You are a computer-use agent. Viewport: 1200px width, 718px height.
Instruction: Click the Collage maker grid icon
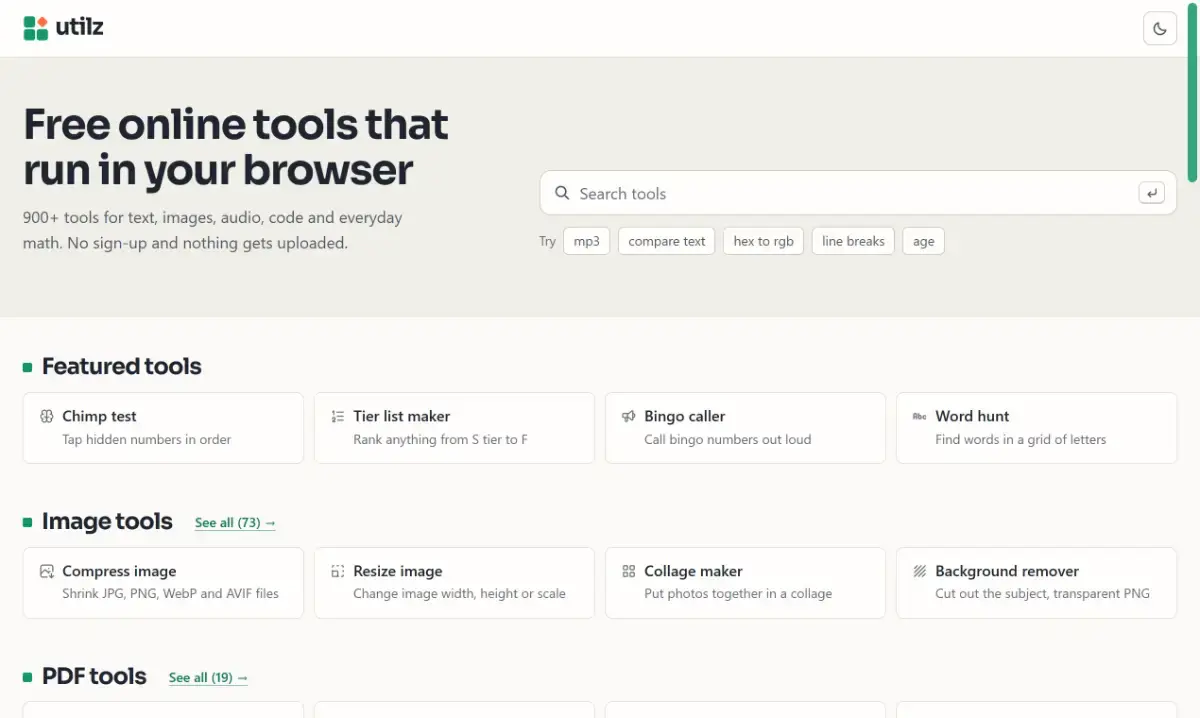tap(628, 571)
